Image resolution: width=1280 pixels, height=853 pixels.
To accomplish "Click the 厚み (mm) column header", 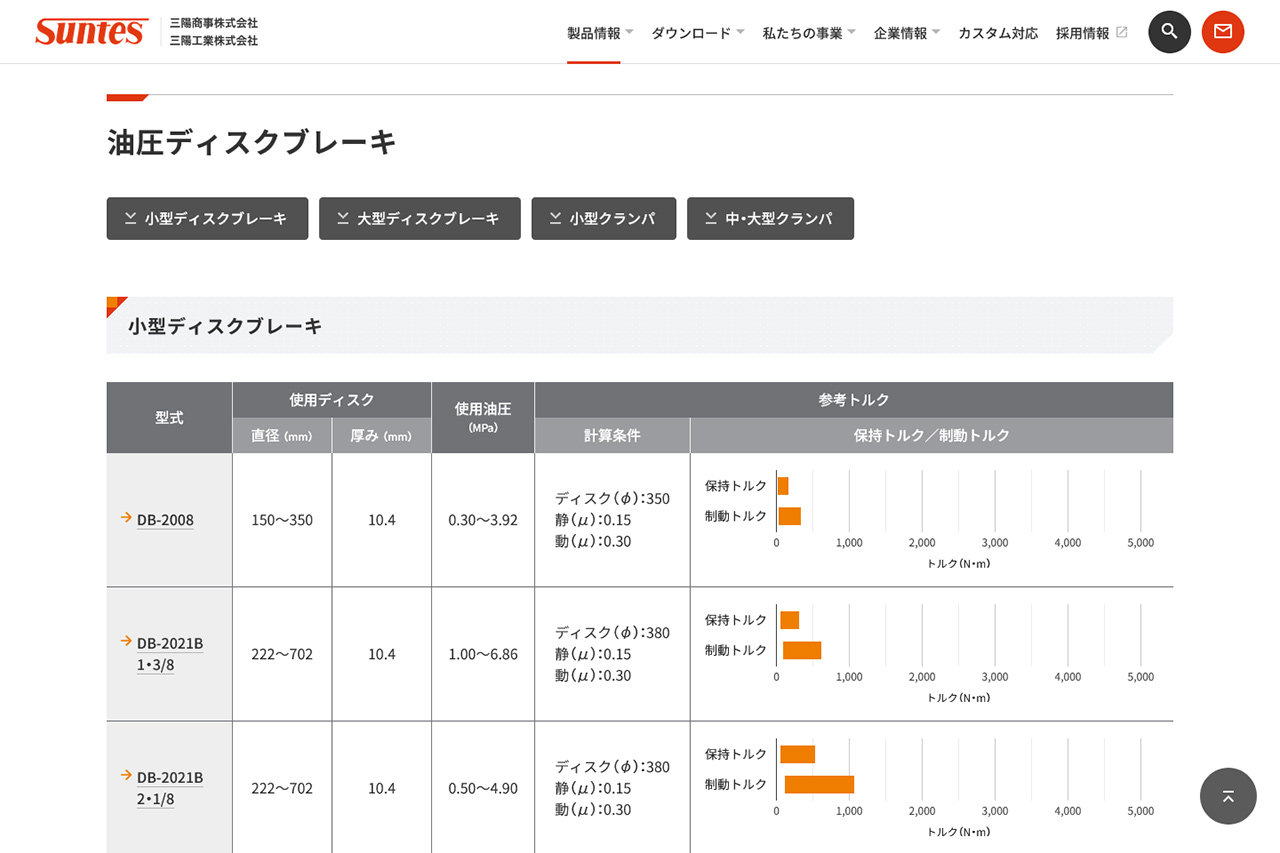I will pos(382,436).
